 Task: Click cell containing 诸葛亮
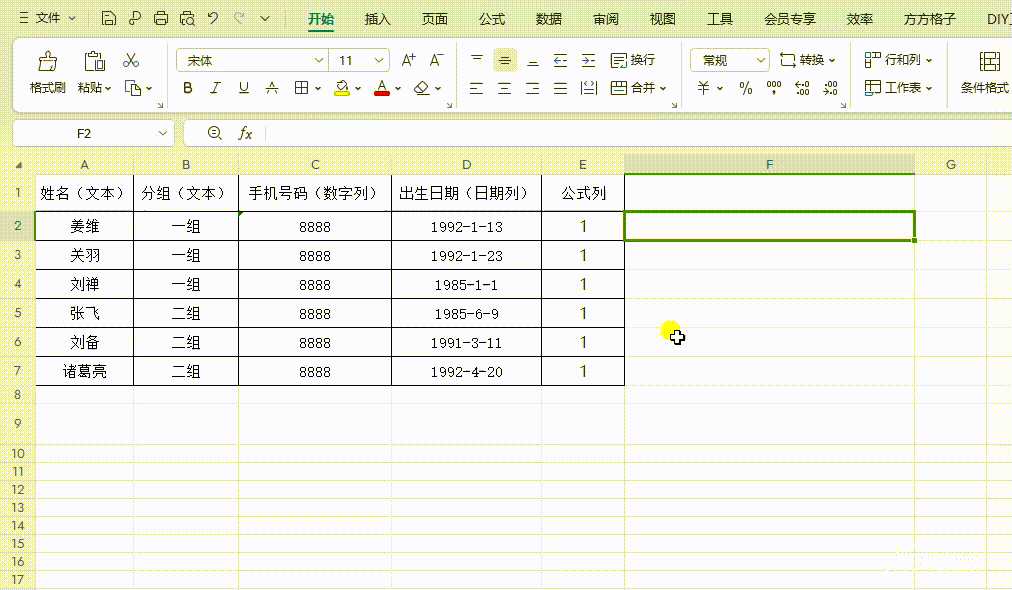click(85, 371)
